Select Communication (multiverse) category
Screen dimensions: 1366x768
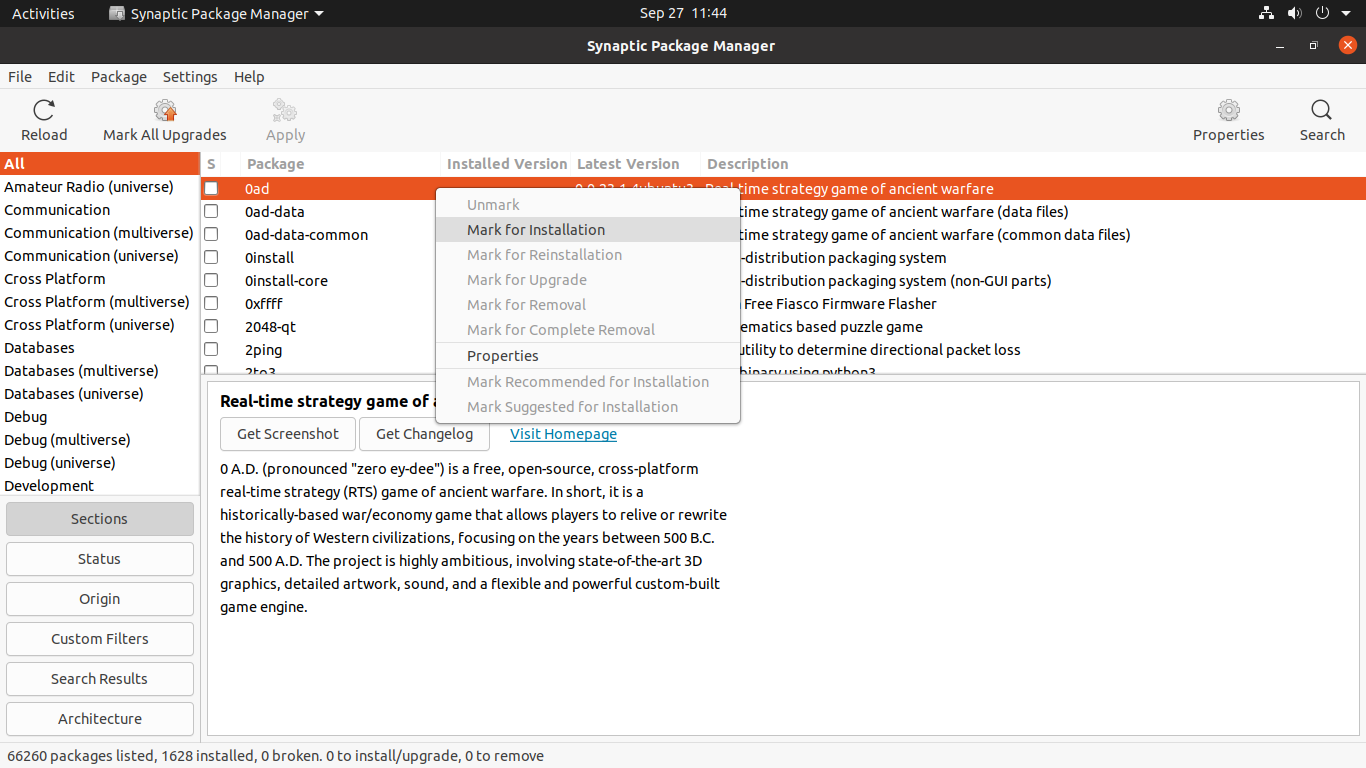point(100,233)
